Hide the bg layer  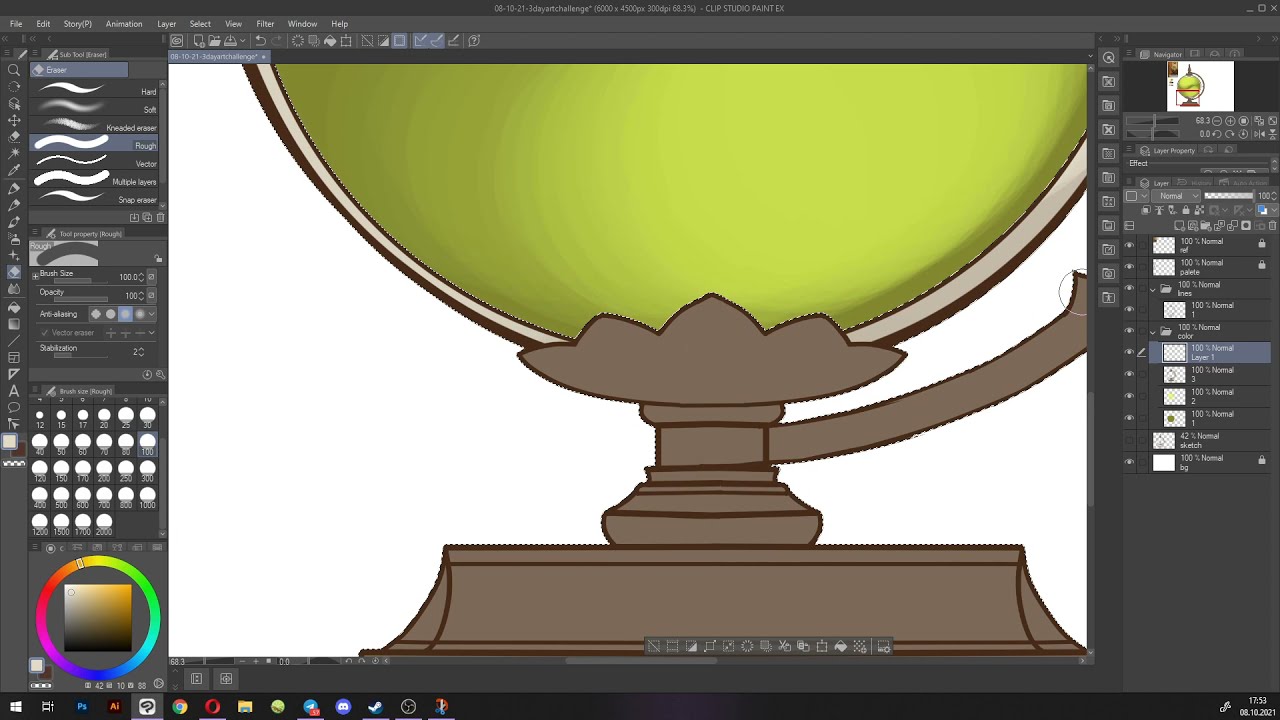1130,462
